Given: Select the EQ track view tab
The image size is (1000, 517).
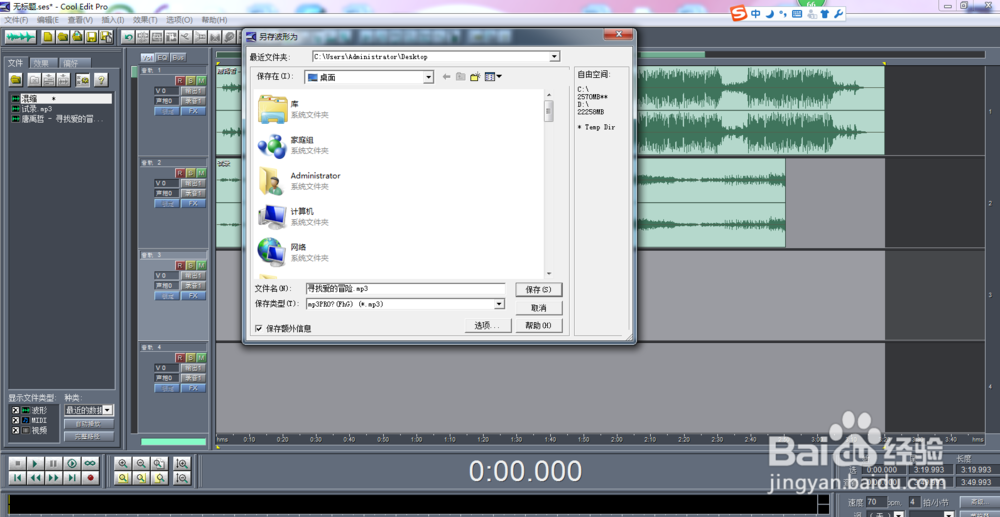Looking at the screenshot, I should point(163,57).
